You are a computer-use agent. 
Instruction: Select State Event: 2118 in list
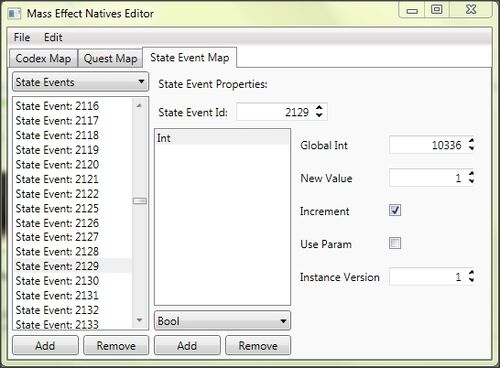tap(73, 135)
